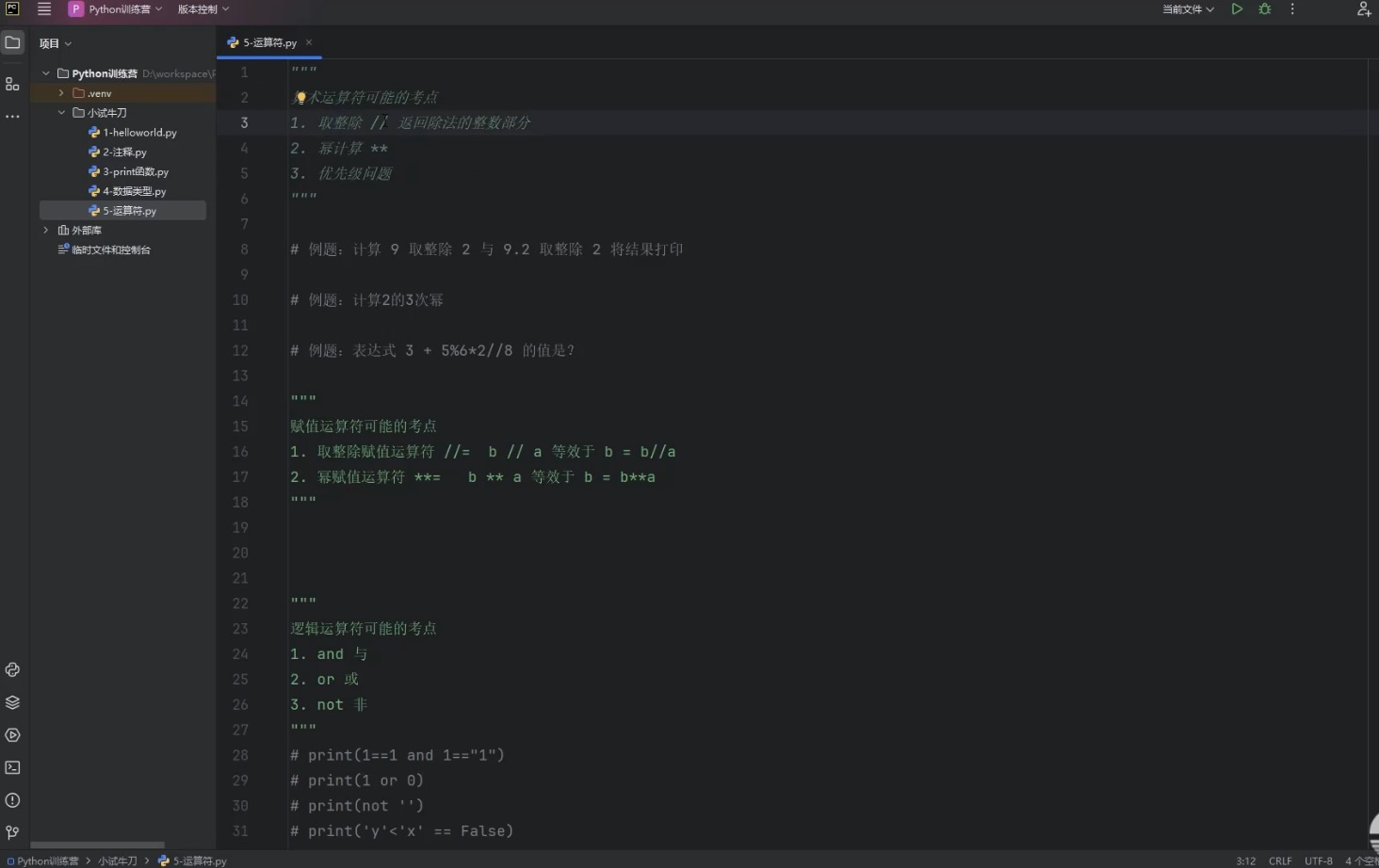The height and width of the screenshot is (868, 1379).
Task: Open the Terminal tool window
Action: coord(12,767)
